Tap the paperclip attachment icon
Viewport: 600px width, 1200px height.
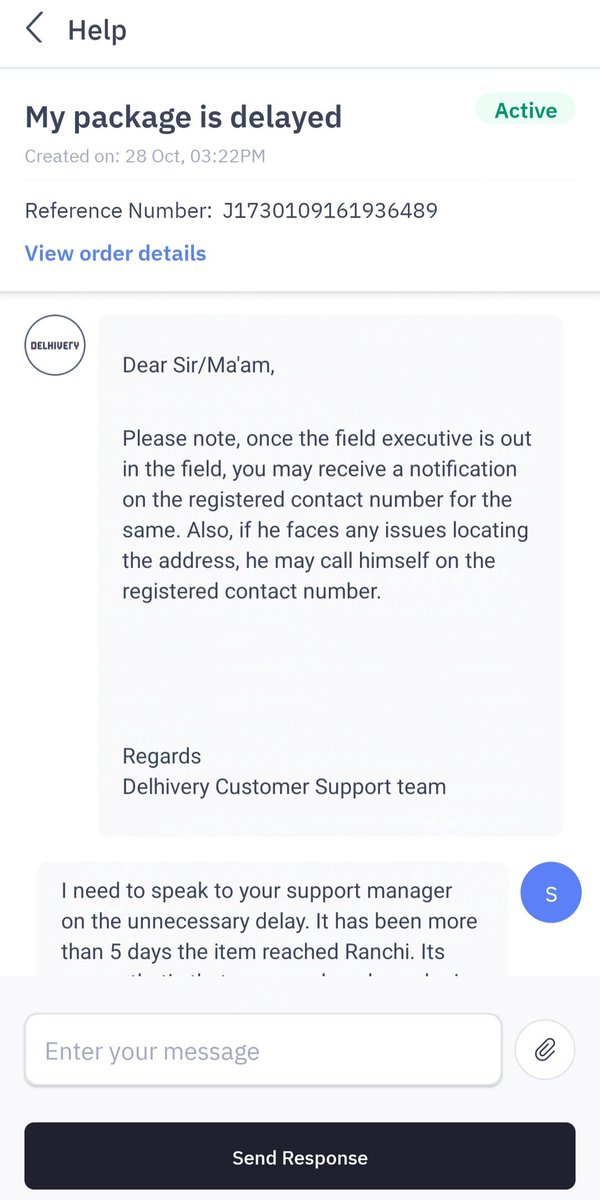545,1050
